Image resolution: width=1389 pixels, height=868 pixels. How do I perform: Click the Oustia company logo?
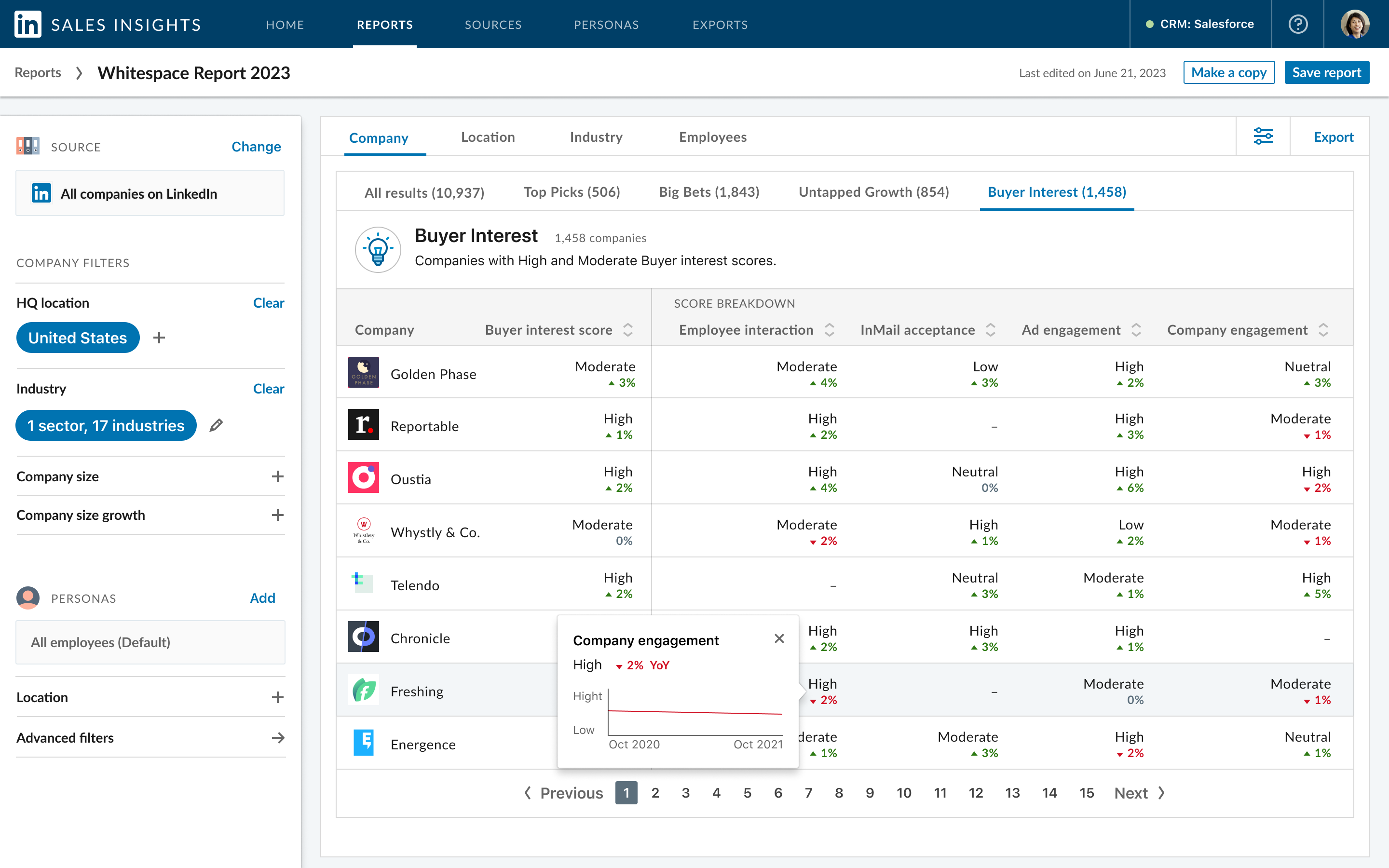363,477
